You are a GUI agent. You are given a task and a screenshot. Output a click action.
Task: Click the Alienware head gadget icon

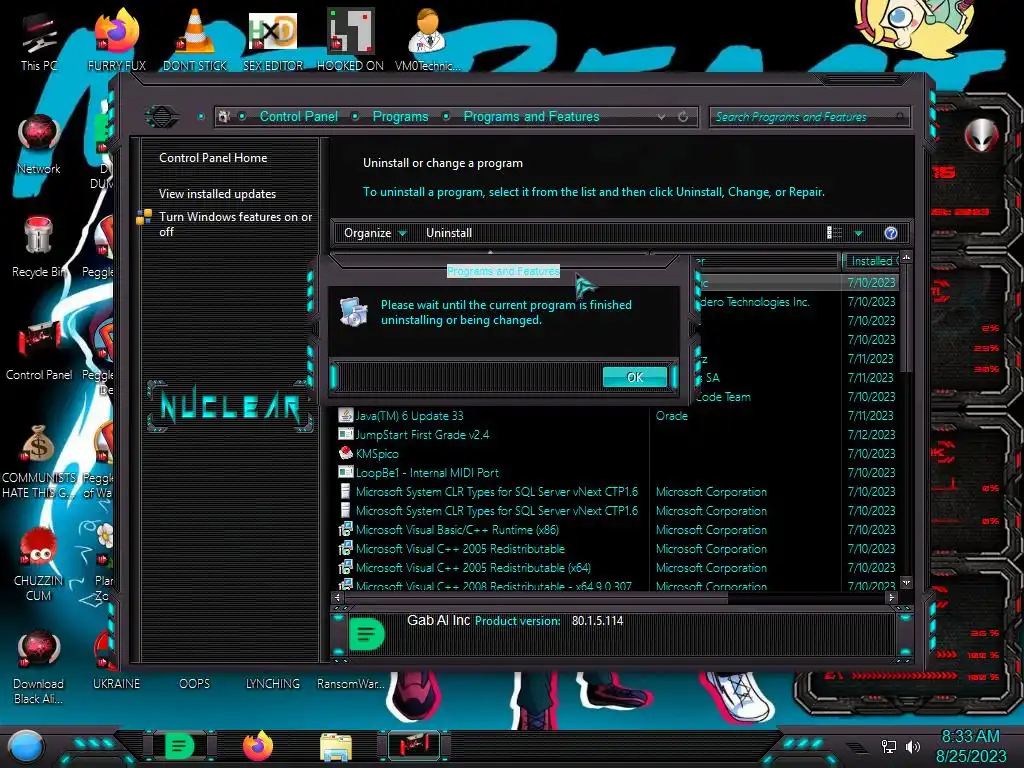point(982,136)
